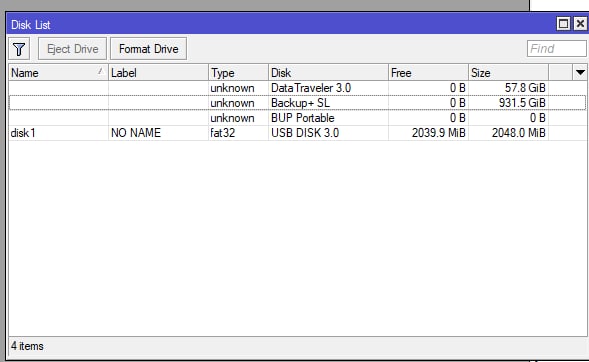This screenshot has width=589, height=362.
Task: Click the Format Drive button
Action: 148,49
